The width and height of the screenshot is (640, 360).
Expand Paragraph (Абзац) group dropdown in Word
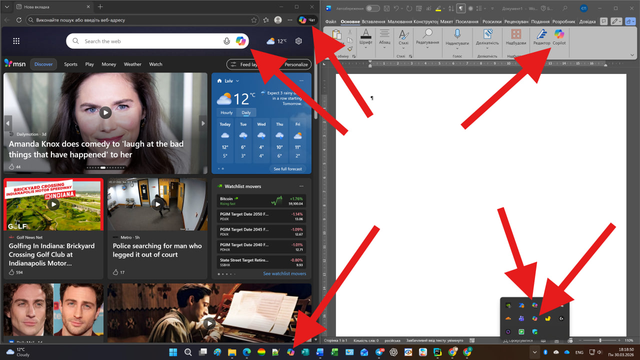coord(384,48)
